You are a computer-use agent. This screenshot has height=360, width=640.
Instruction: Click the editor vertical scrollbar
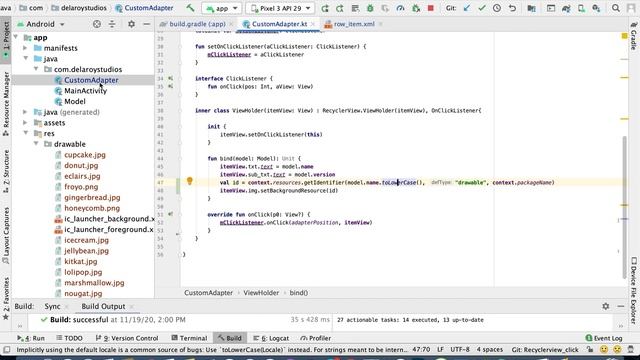point(624,208)
